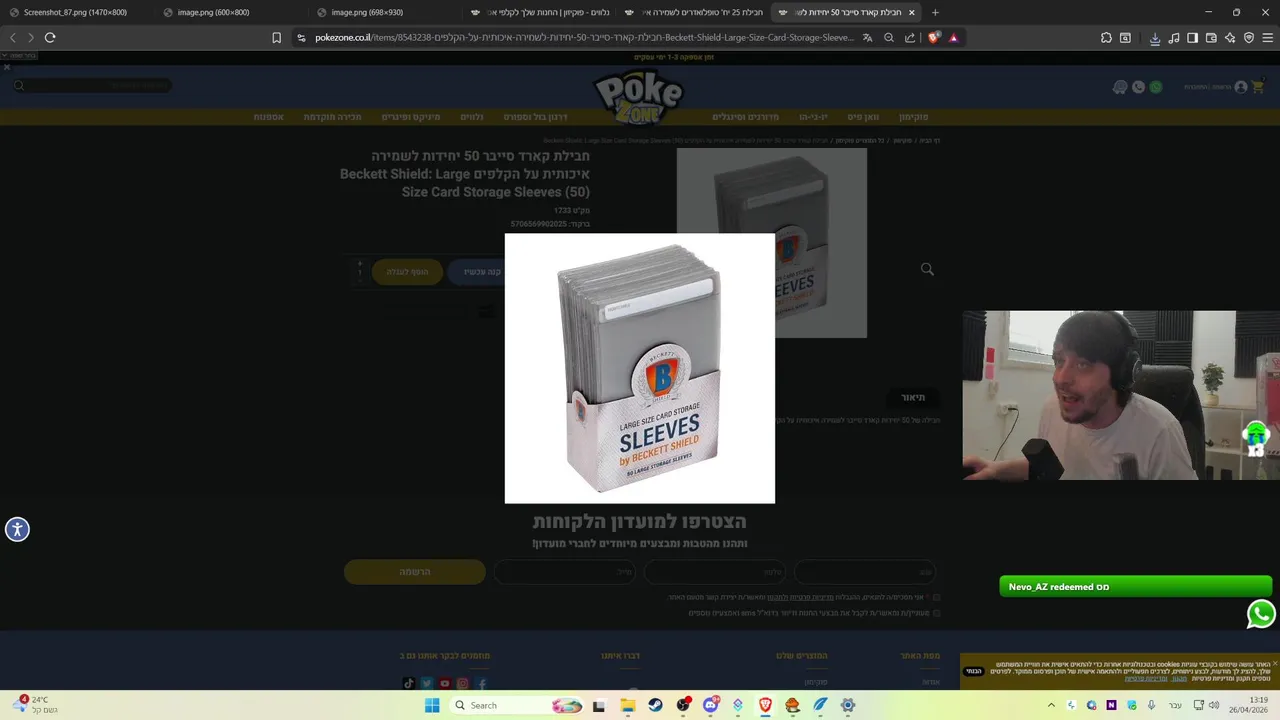Click the yellow הוסף לעגלה add-to-cart button
This screenshot has height=720, width=1280.
[407, 272]
